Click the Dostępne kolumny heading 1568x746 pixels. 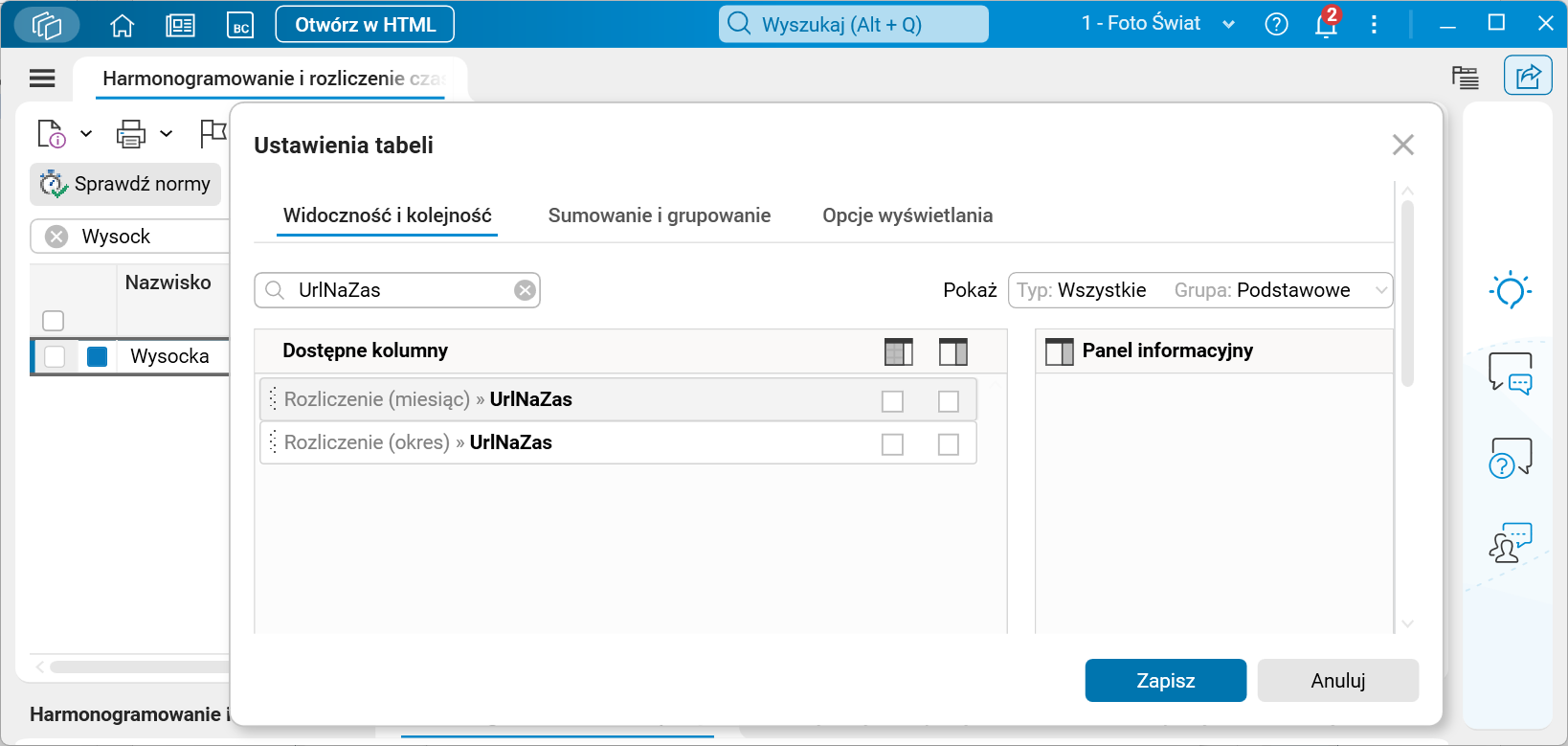[366, 350]
